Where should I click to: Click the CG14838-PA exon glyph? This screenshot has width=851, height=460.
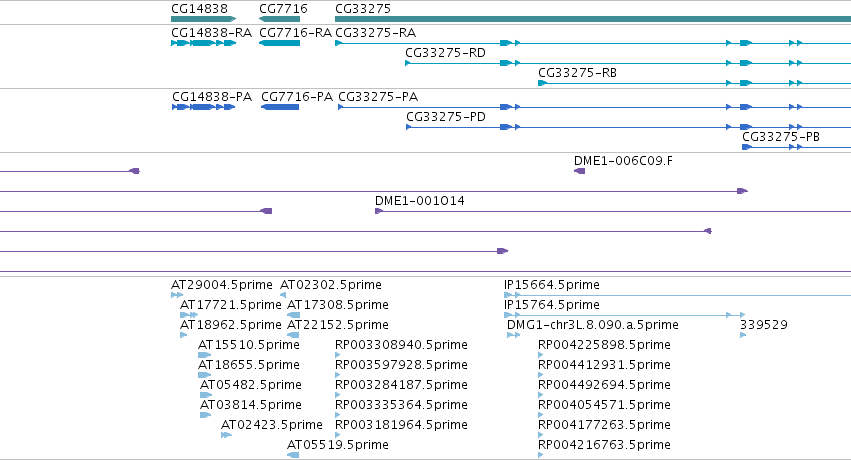204,107
